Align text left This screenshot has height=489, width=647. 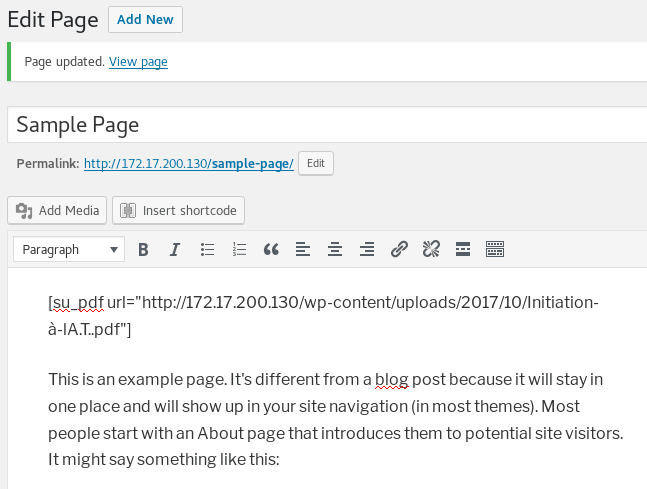303,249
